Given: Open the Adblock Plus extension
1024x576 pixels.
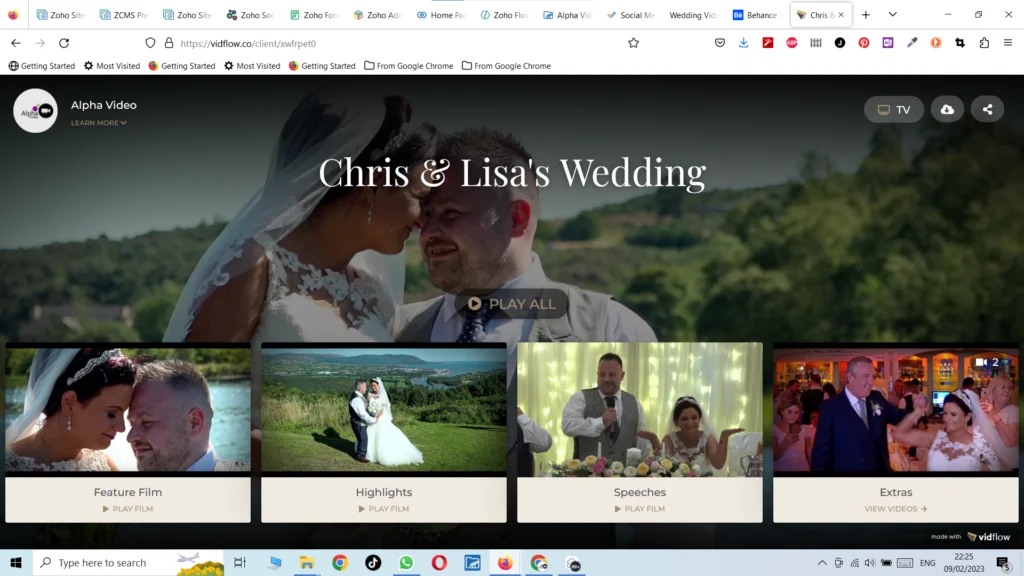Looking at the screenshot, I should point(791,44).
